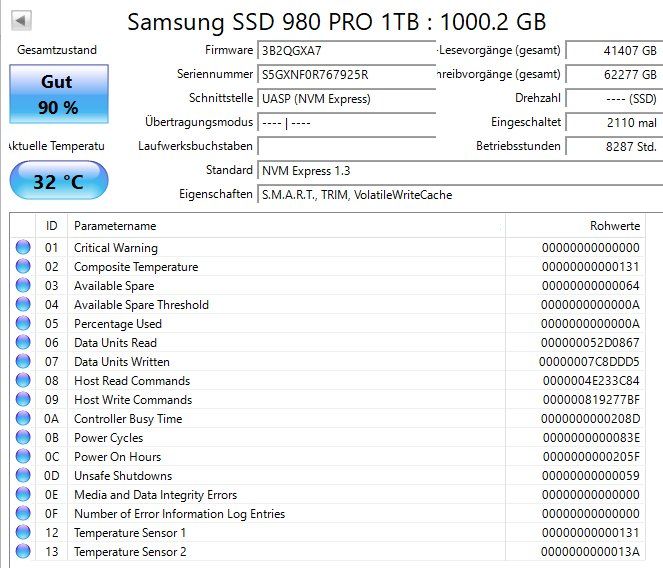
Task: Click the Rohwerte column header
Action: click(575, 225)
